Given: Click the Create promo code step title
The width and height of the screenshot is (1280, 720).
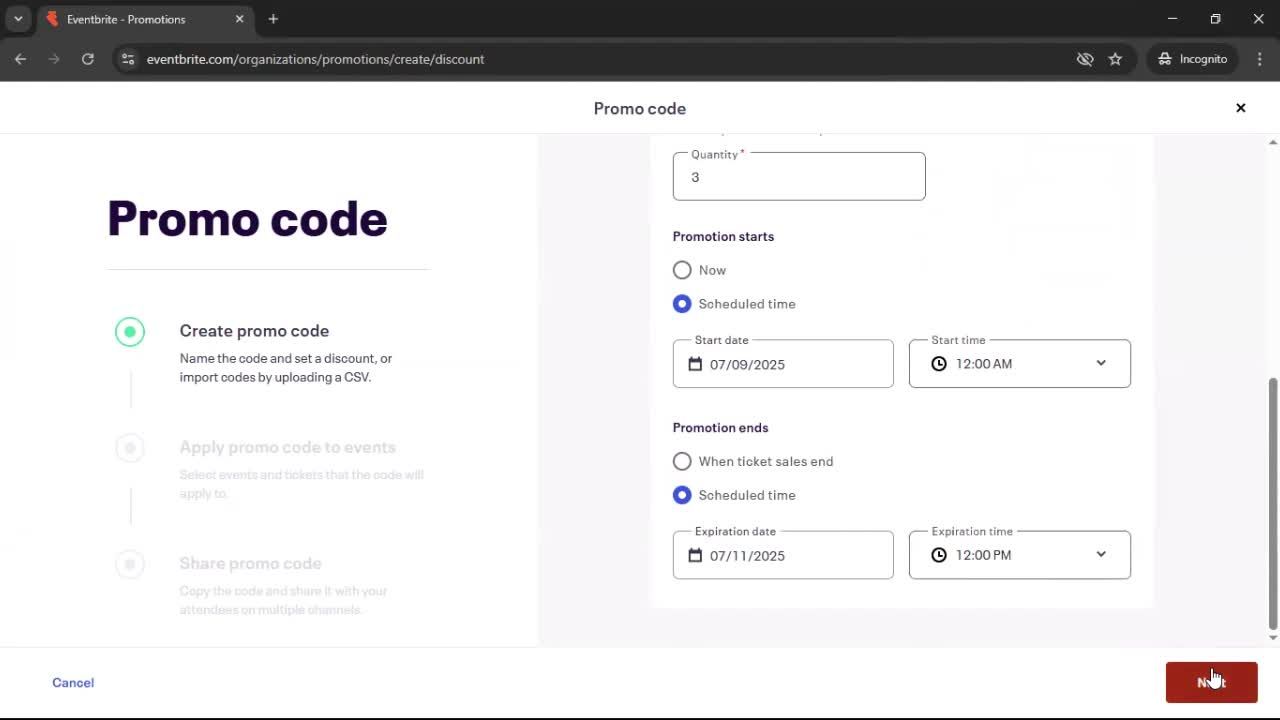Looking at the screenshot, I should (x=254, y=331).
